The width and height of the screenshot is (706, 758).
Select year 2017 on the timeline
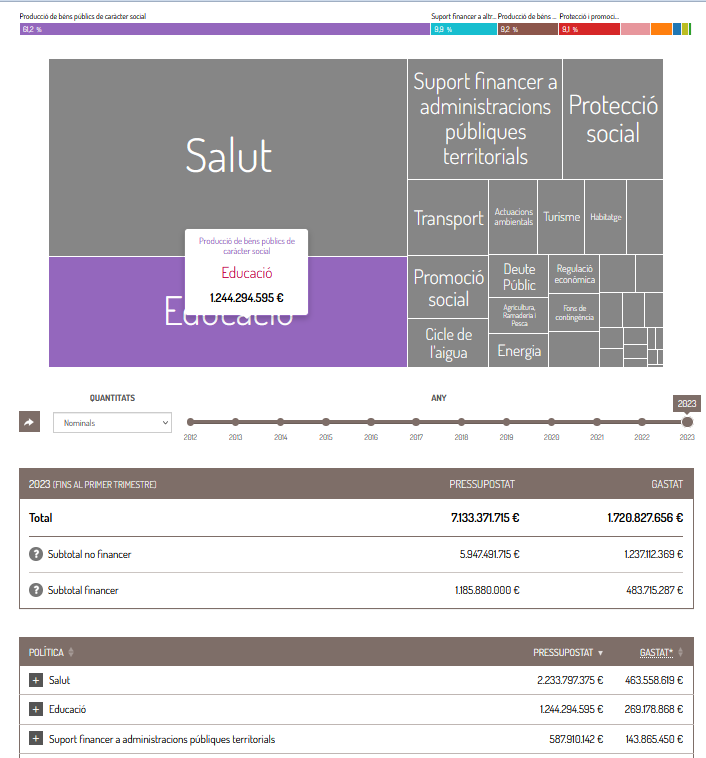tap(416, 422)
